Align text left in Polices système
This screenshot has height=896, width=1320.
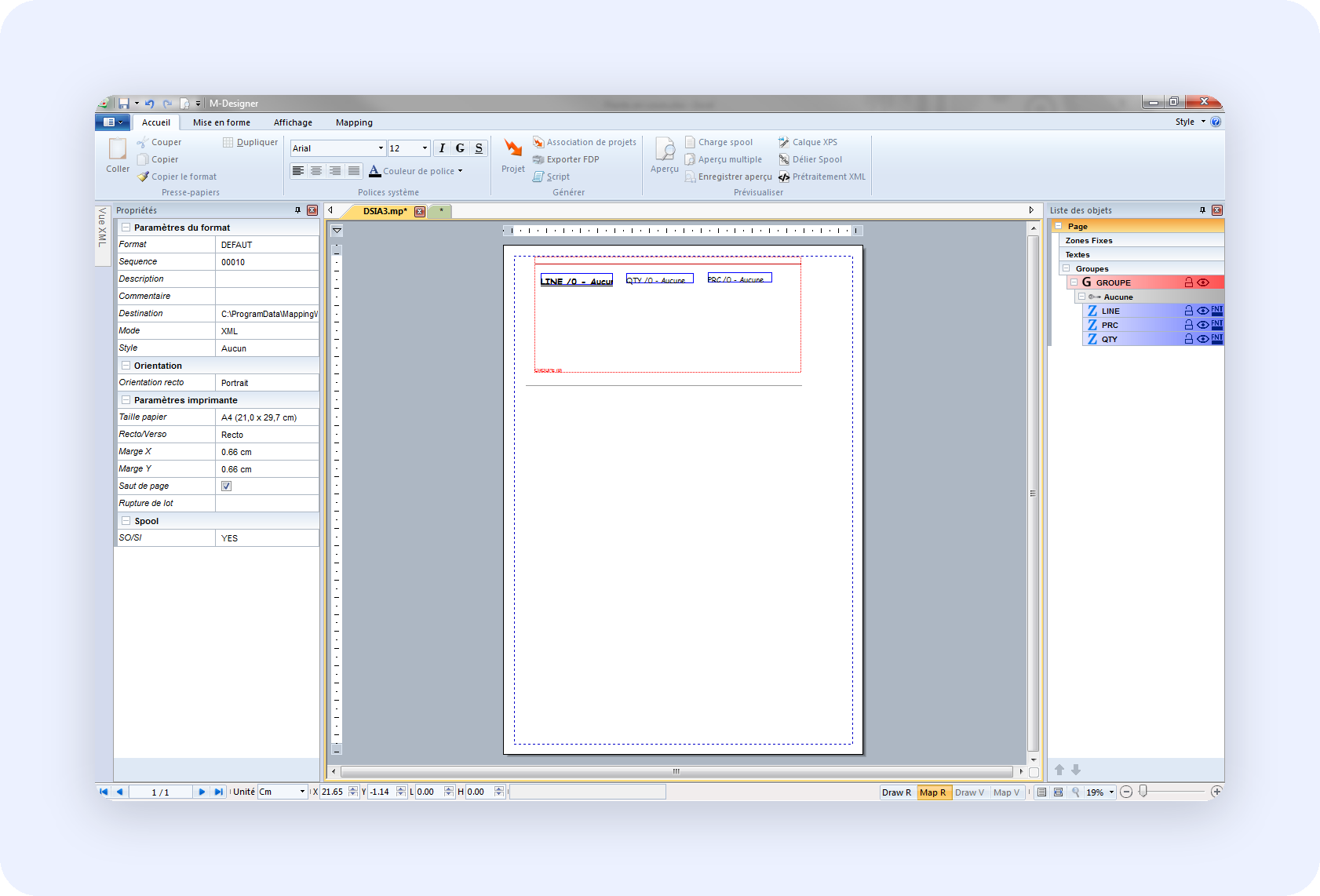click(x=298, y=170)
